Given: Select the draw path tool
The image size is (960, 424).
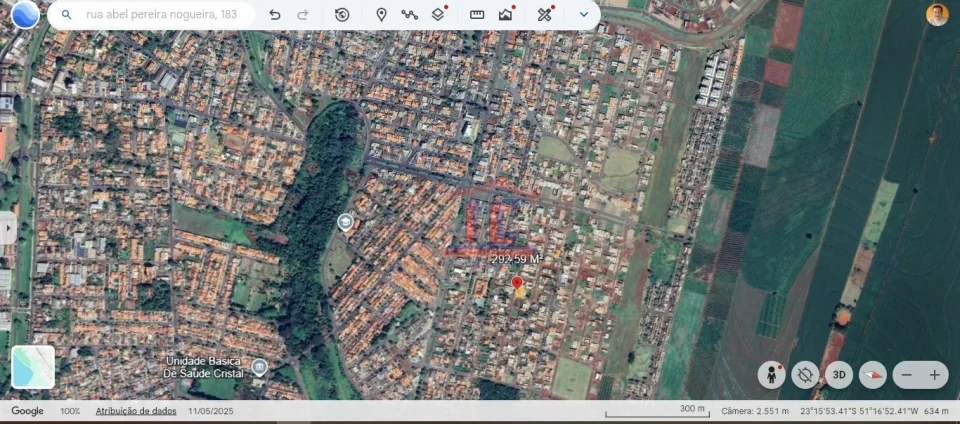Looking at the screenshot, I should pos(409,15).
